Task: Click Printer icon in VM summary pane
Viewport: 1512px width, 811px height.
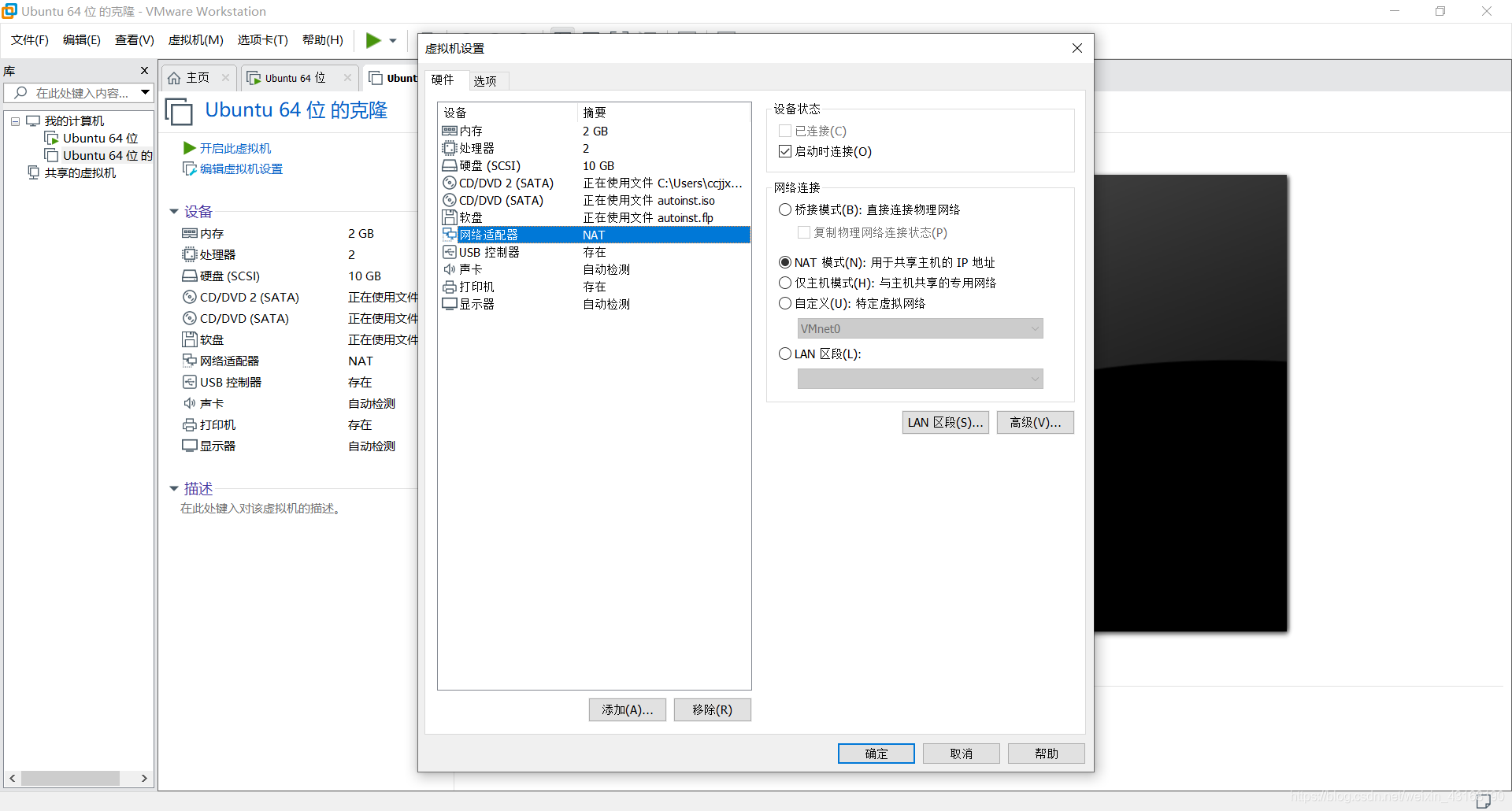Action: pyautogui.click(x=189, y=424)
